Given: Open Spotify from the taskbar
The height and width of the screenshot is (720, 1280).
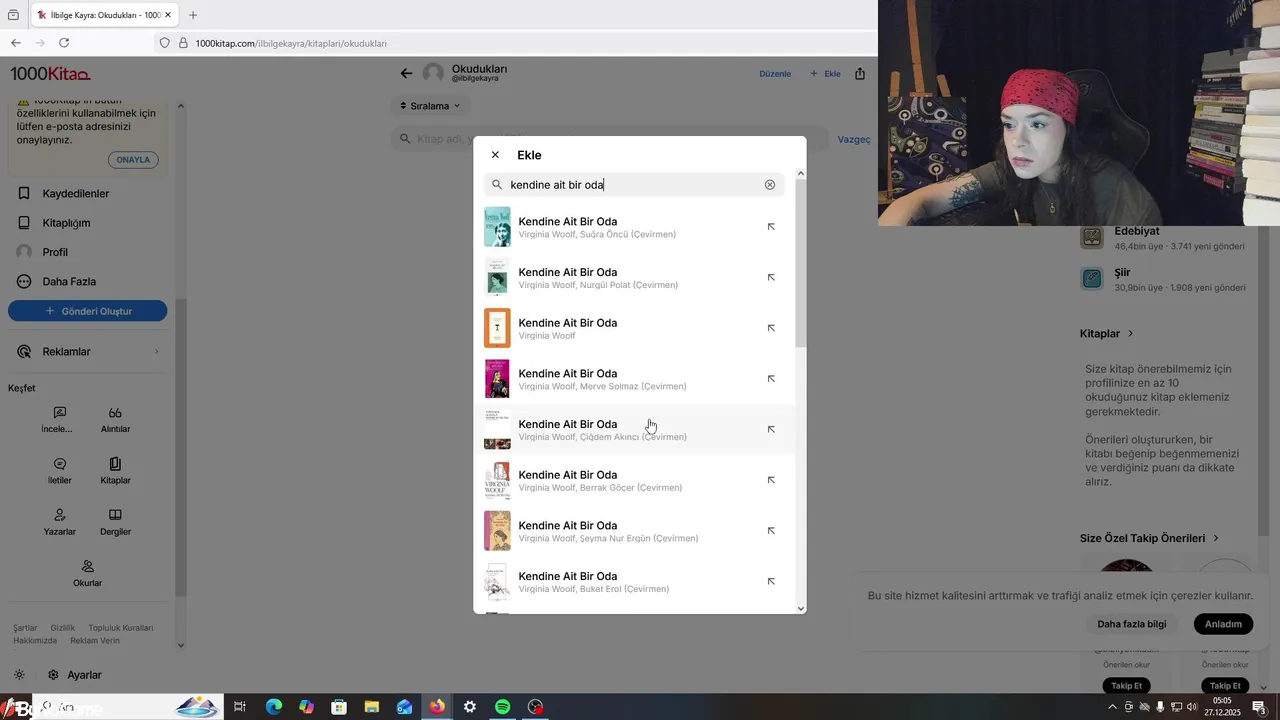Looking at the screenshot, I should (503, 707).
